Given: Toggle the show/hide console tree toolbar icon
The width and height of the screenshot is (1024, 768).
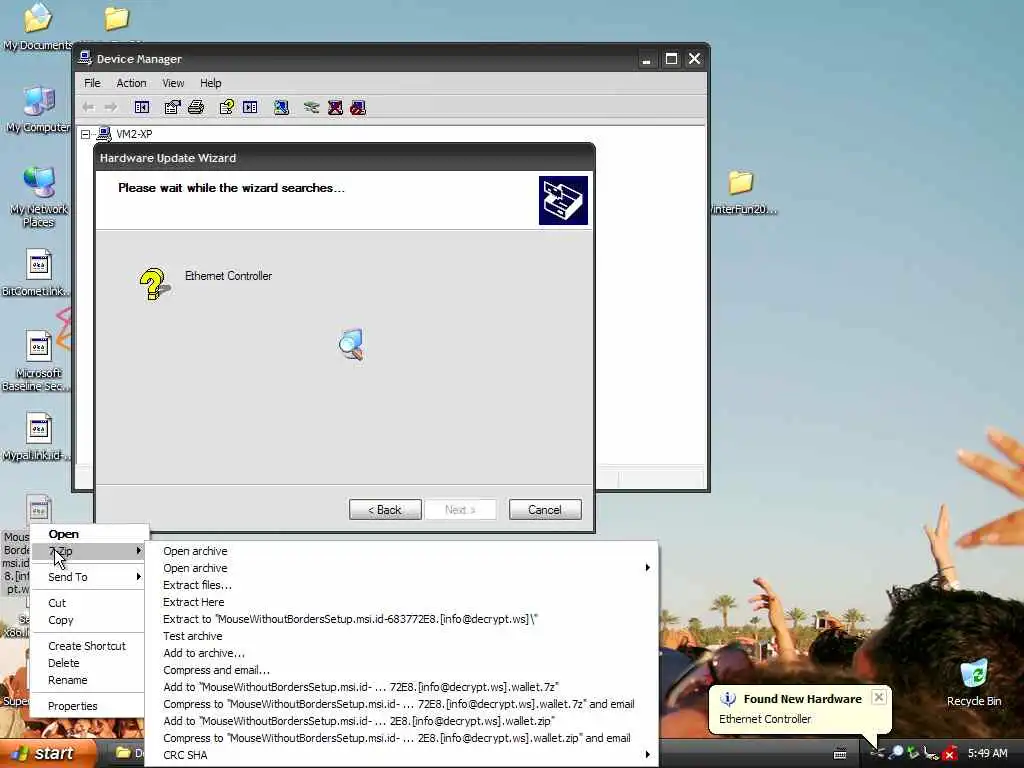Looking at the screenshot, I should (142, 107).
